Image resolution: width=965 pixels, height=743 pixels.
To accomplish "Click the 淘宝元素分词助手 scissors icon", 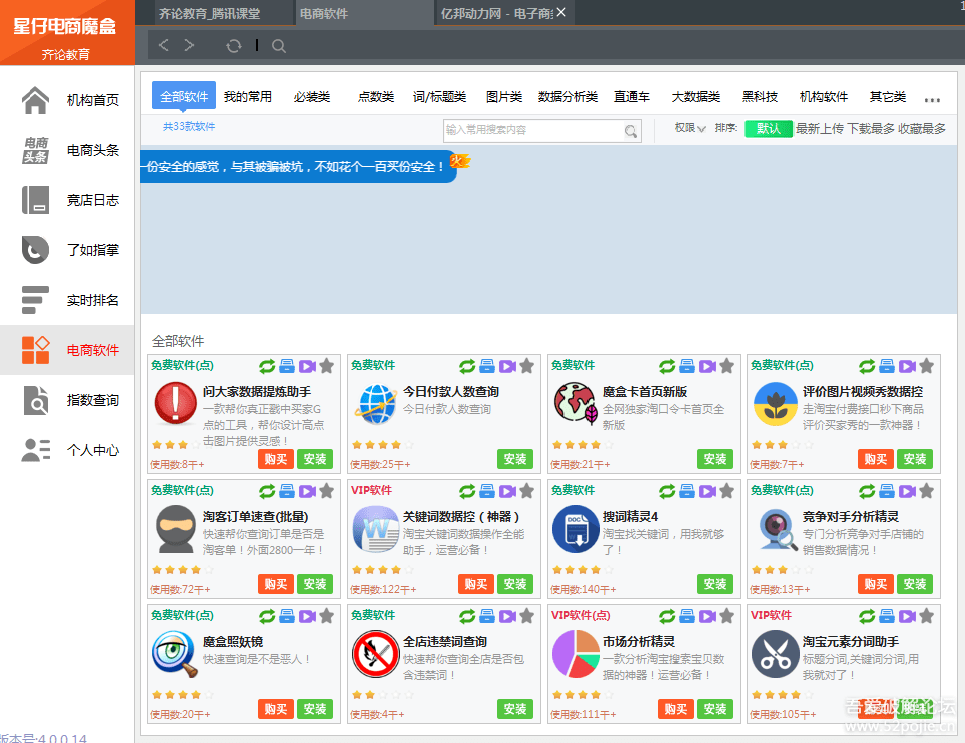I will pyautogui.click(x=775, y=654).
